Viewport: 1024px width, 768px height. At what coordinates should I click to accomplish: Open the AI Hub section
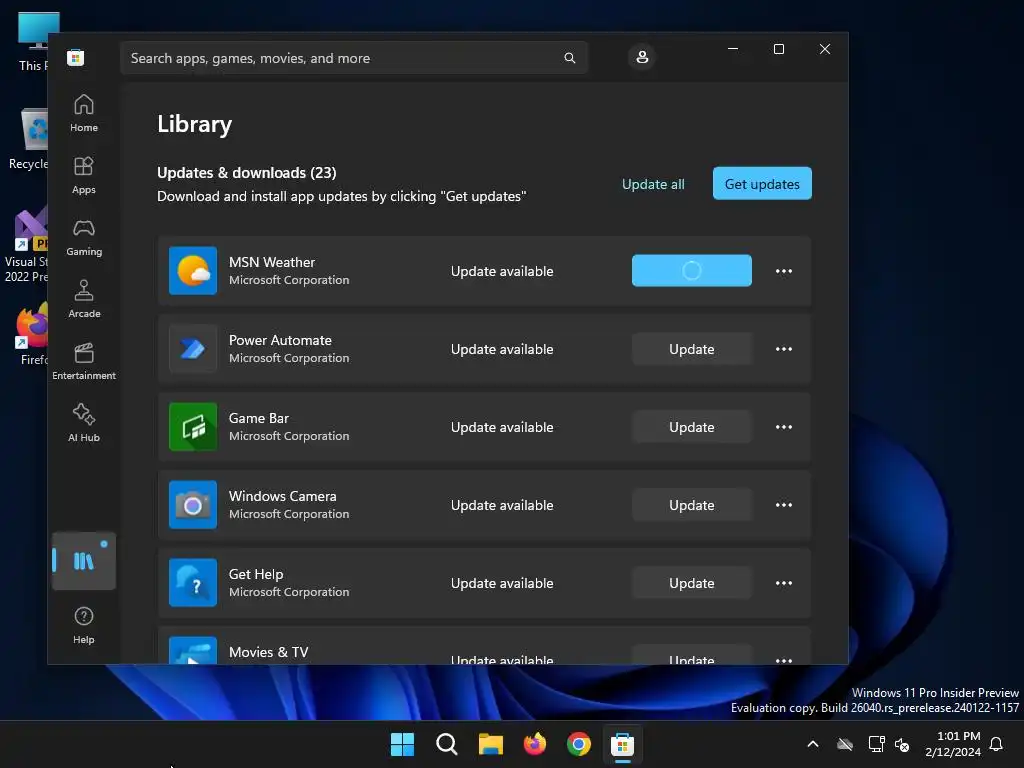click(x=84, y=423)
